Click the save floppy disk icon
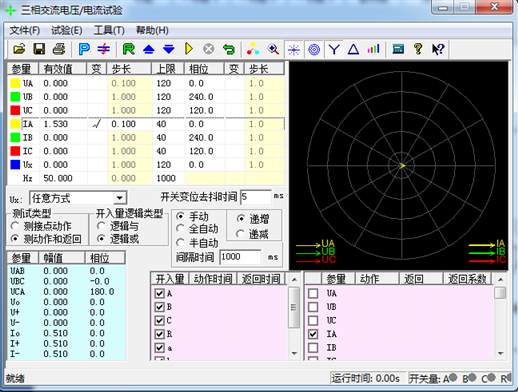Image resolution: width=518 pixels, height=392 pixels. coord(39,49)
